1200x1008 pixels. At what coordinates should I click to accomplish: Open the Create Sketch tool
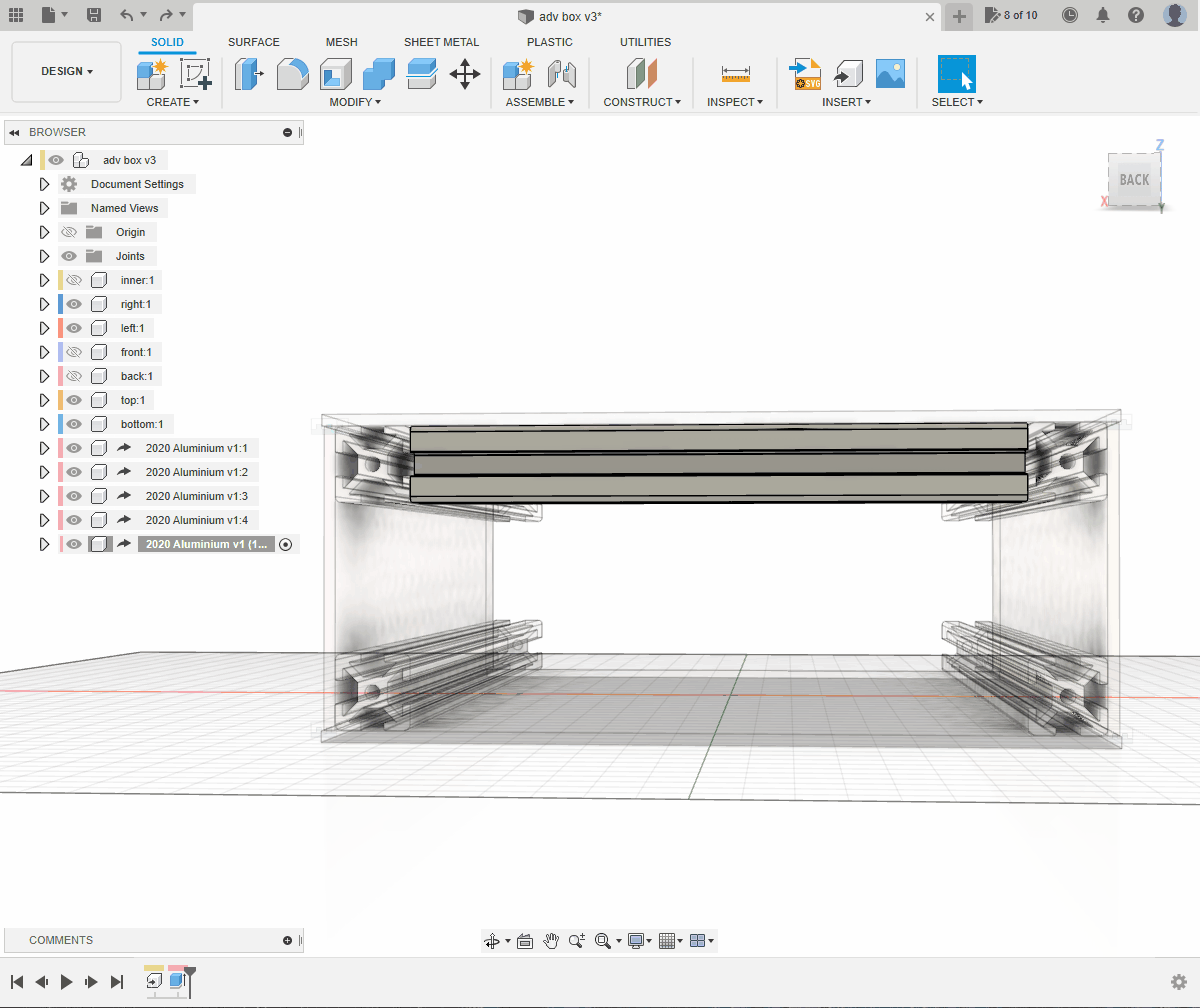(195, 74)
